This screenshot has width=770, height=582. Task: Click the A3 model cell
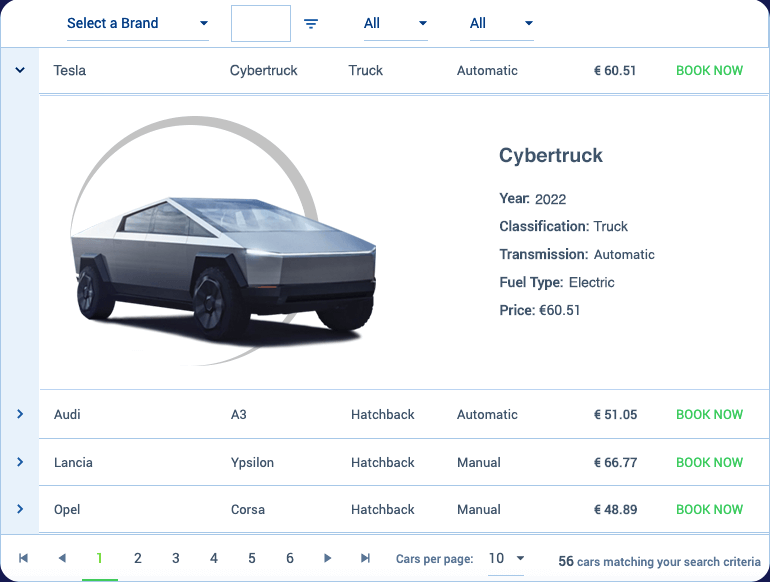click(x=239, y=415)
